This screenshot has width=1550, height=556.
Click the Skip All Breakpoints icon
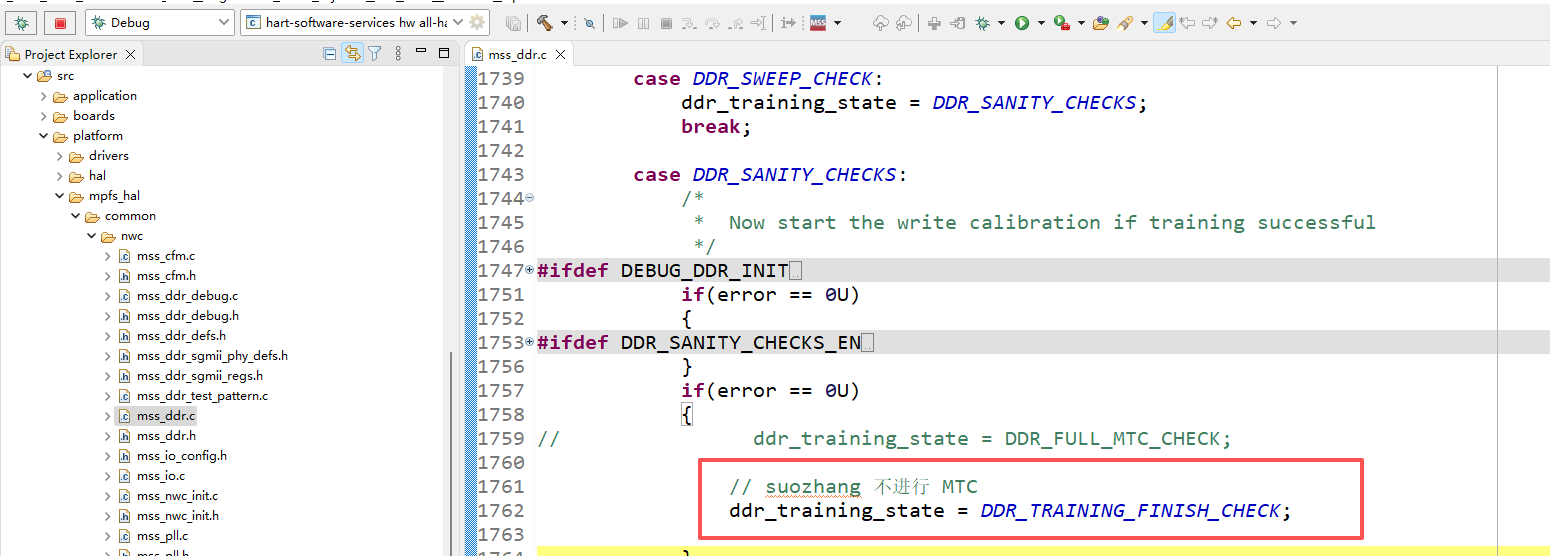(589, 23)
